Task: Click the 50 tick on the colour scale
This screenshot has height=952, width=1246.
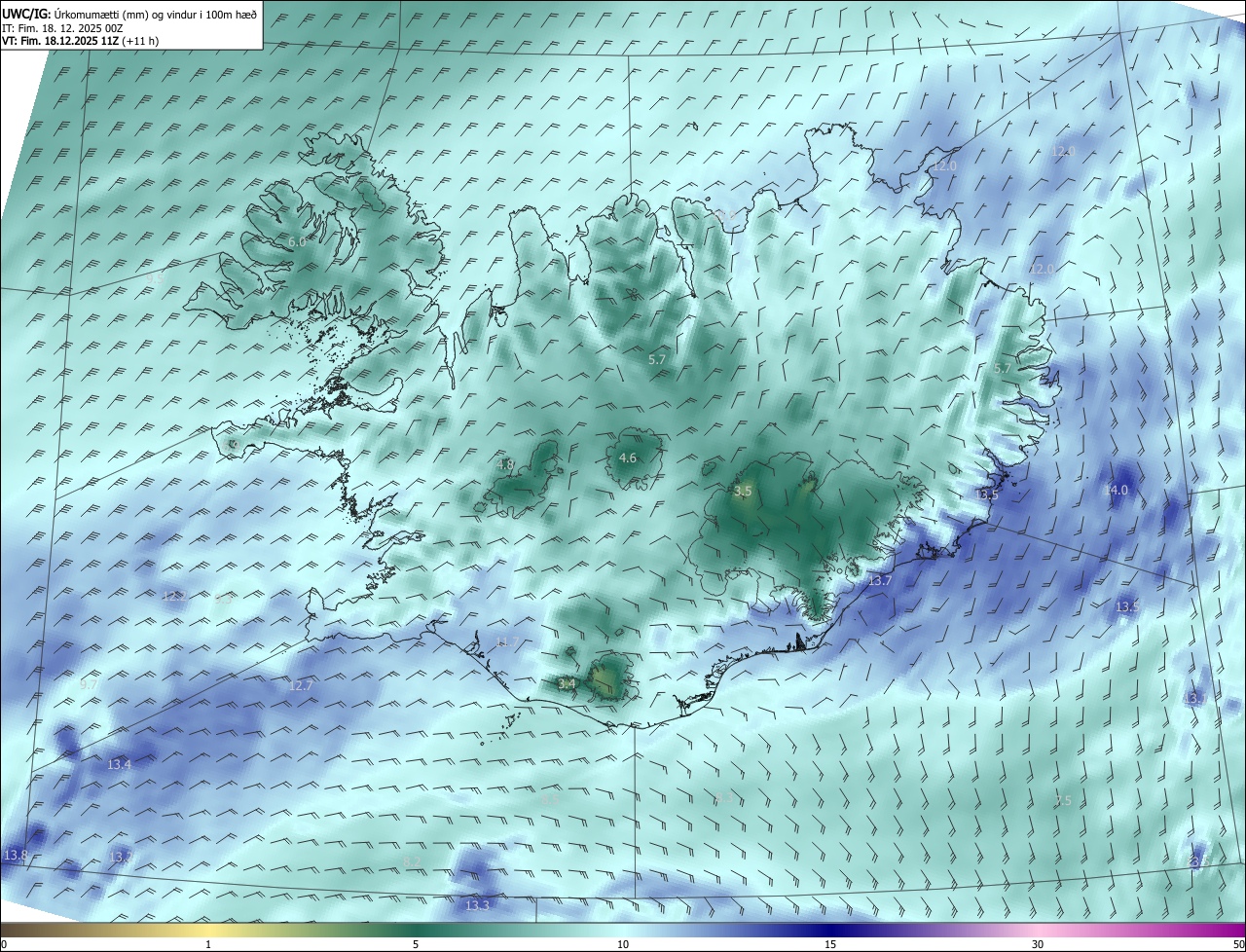Action: [1238, 944]
